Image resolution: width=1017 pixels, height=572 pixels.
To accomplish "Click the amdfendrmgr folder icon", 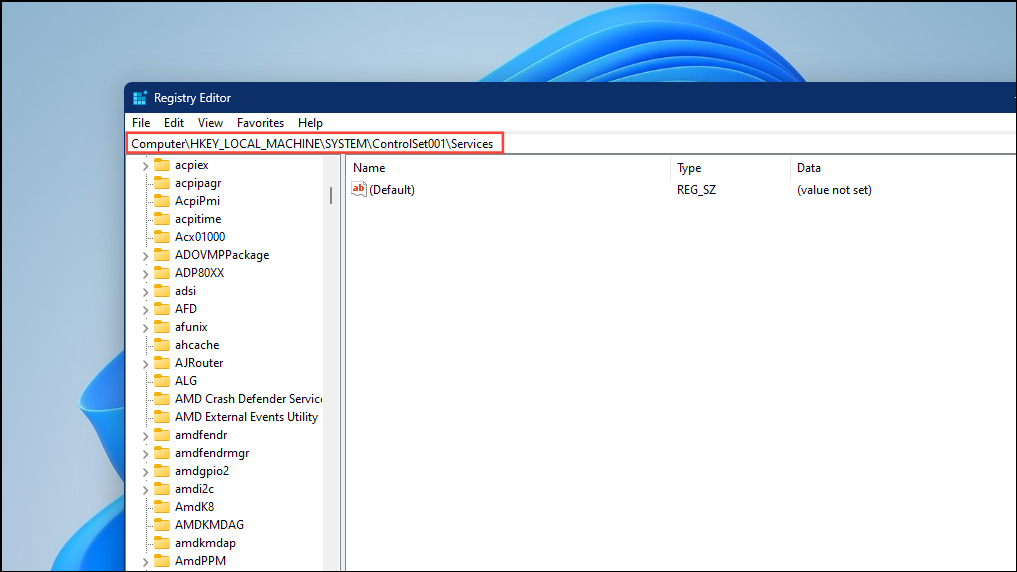I will 162,453.
